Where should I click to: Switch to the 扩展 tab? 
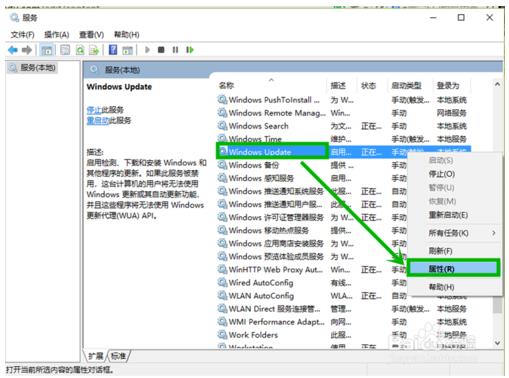click(96, 356)
